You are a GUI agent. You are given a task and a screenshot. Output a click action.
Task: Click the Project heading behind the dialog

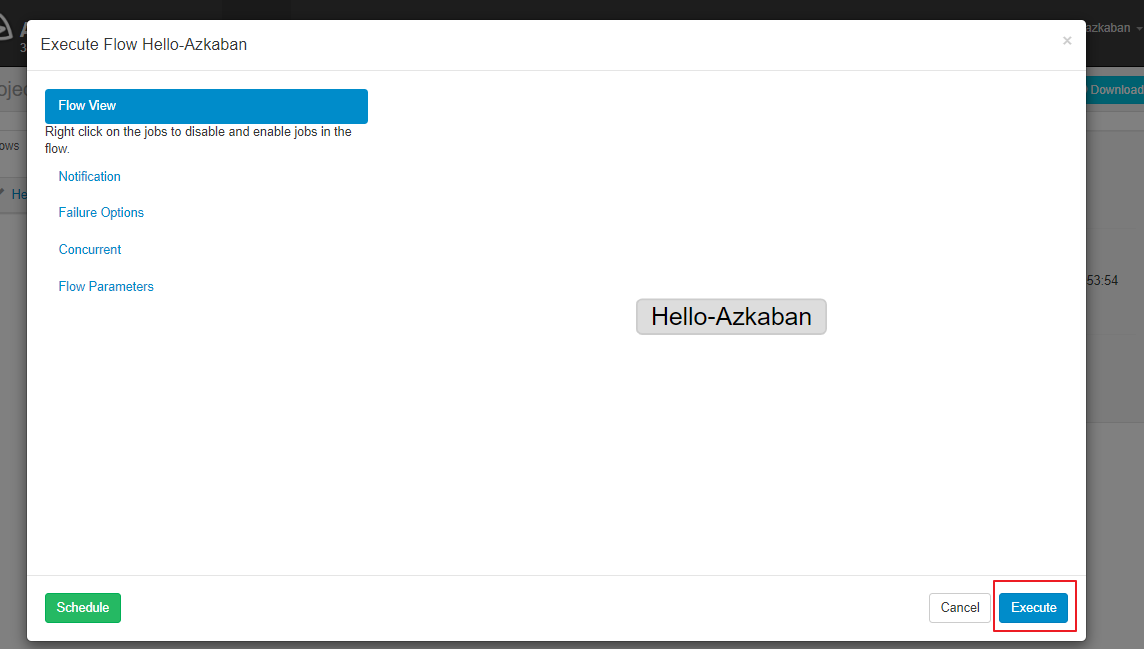tap(12, 88)
